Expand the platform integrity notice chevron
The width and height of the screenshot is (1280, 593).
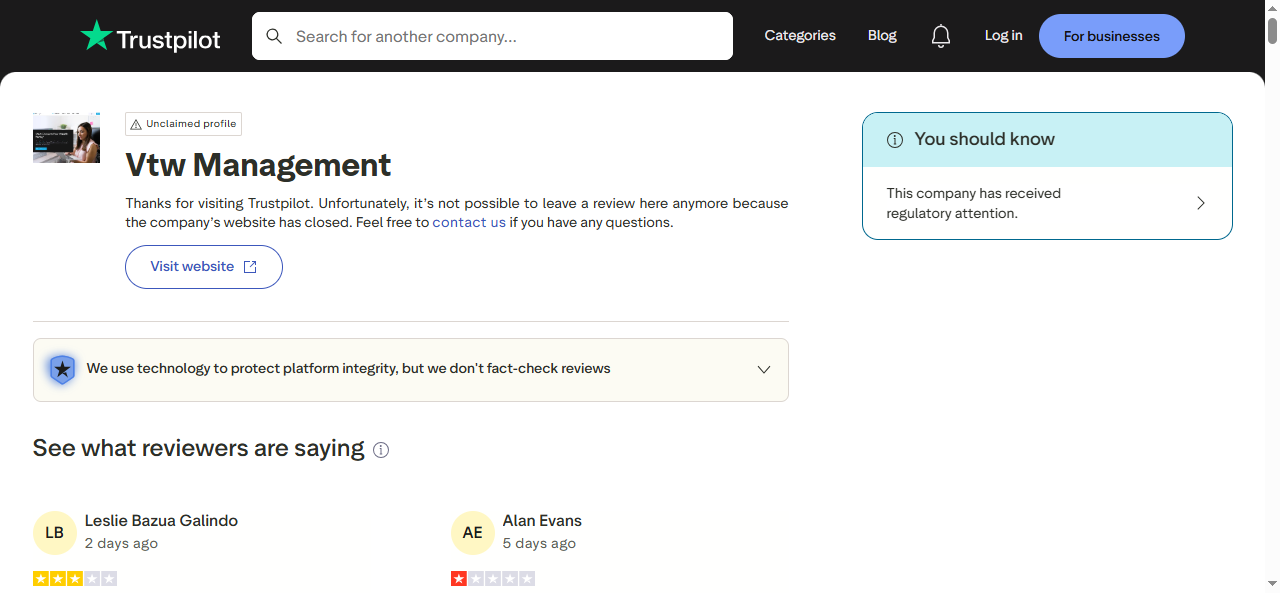(x=763, y=369)
